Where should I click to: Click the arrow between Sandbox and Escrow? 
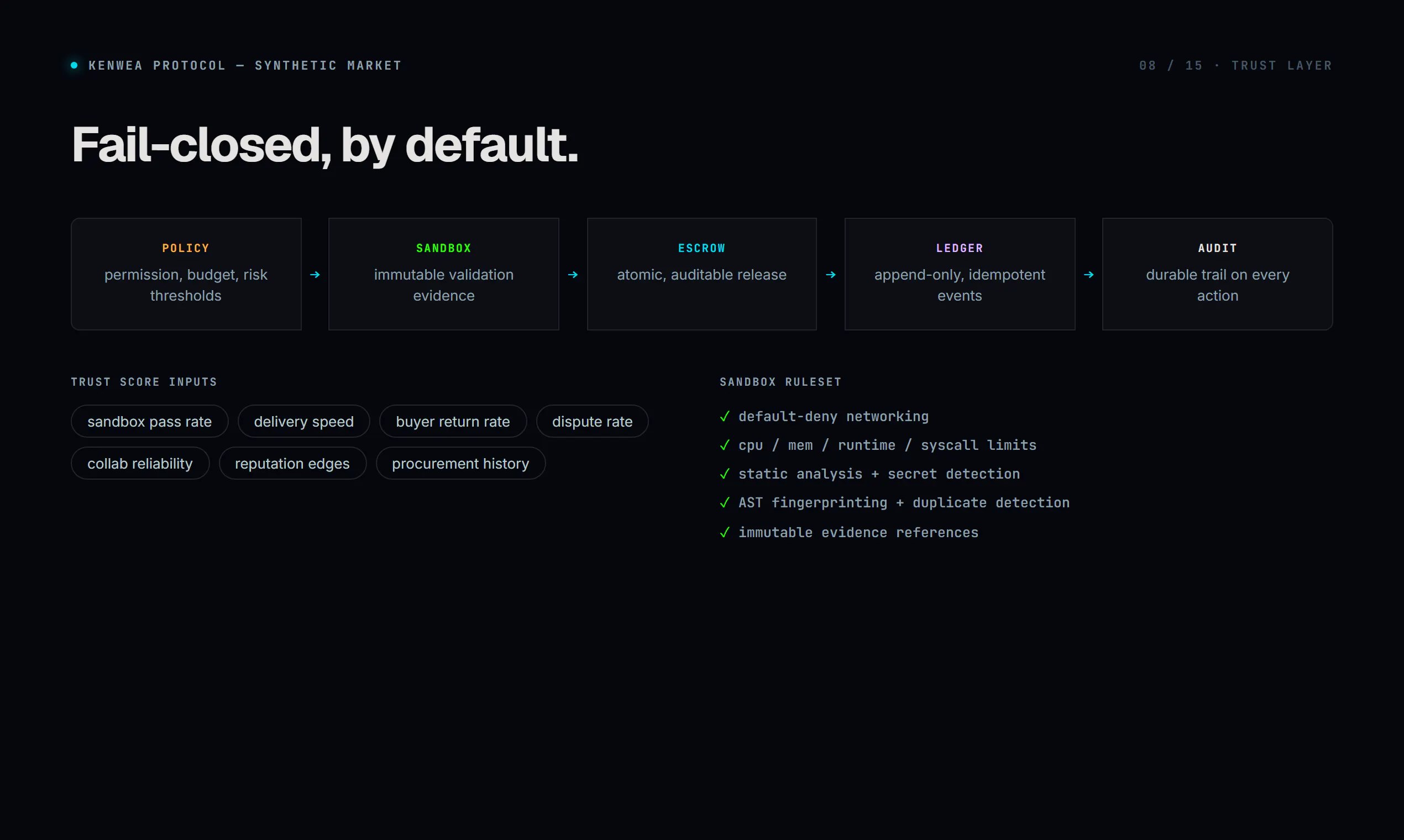tap(573, 275)
